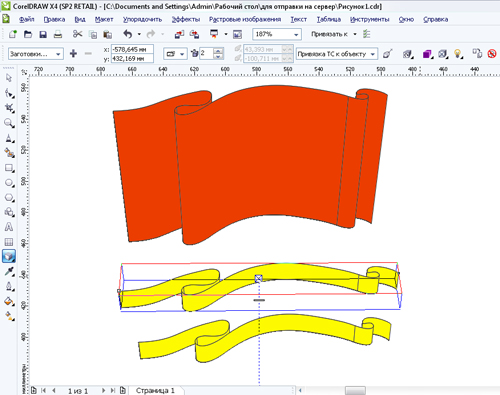Open the 187% zoom level dropdown

coord(296,34)
